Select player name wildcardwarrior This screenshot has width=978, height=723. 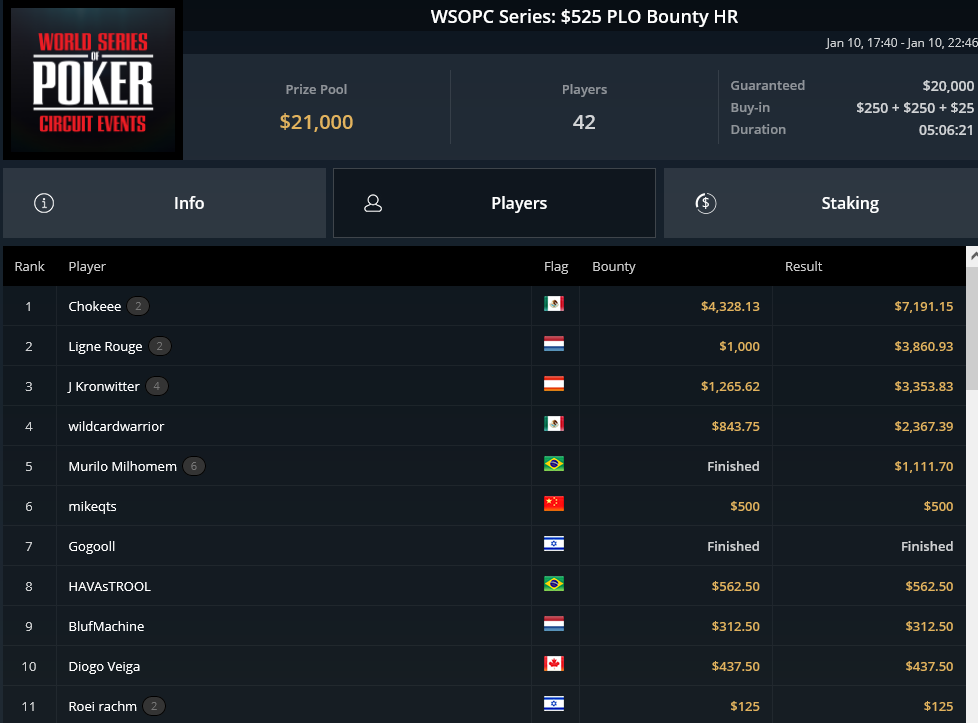pyautogui.click(x=116, y=426)
